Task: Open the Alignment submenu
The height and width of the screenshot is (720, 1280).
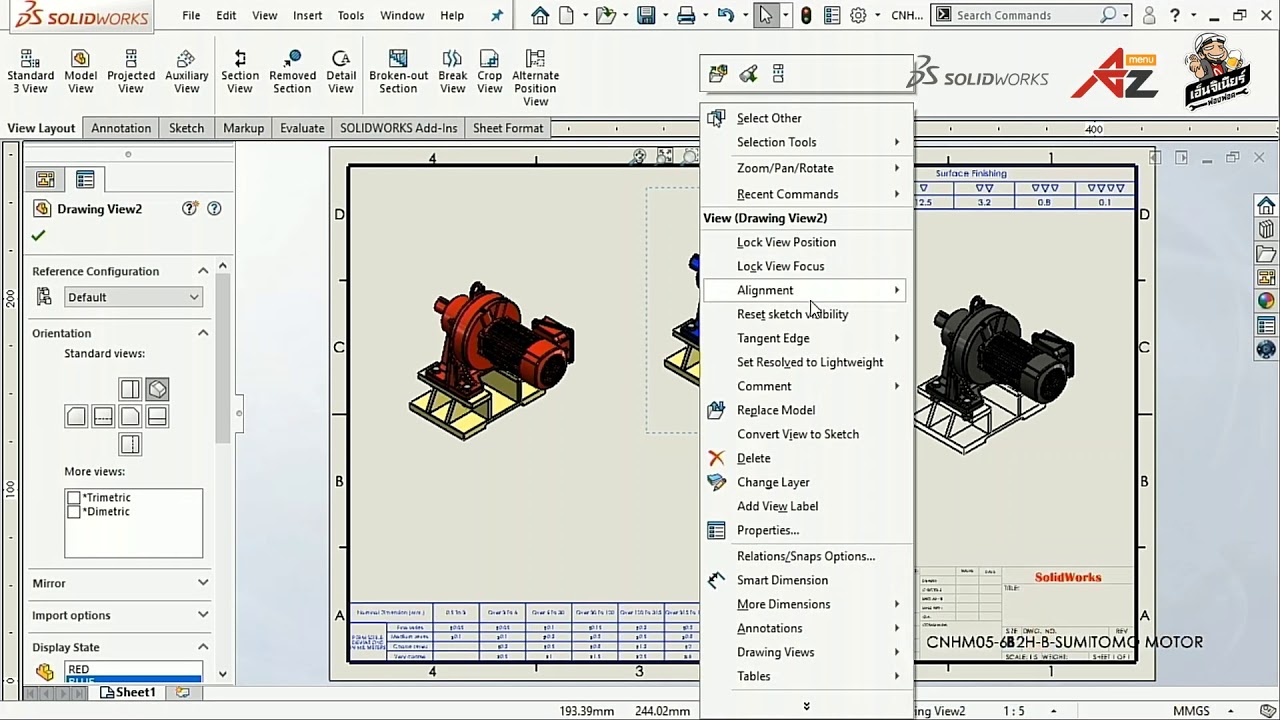Action: click(x=807, y=290)
